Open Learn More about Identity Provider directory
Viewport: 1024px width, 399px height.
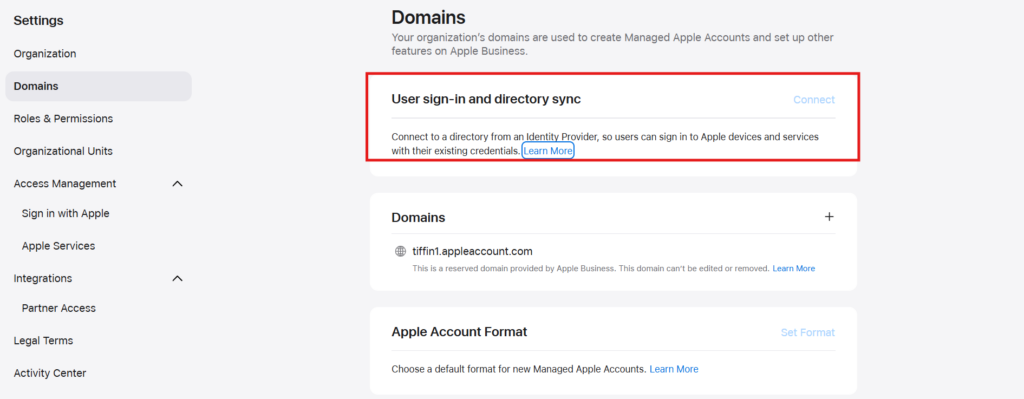point(548,151)
